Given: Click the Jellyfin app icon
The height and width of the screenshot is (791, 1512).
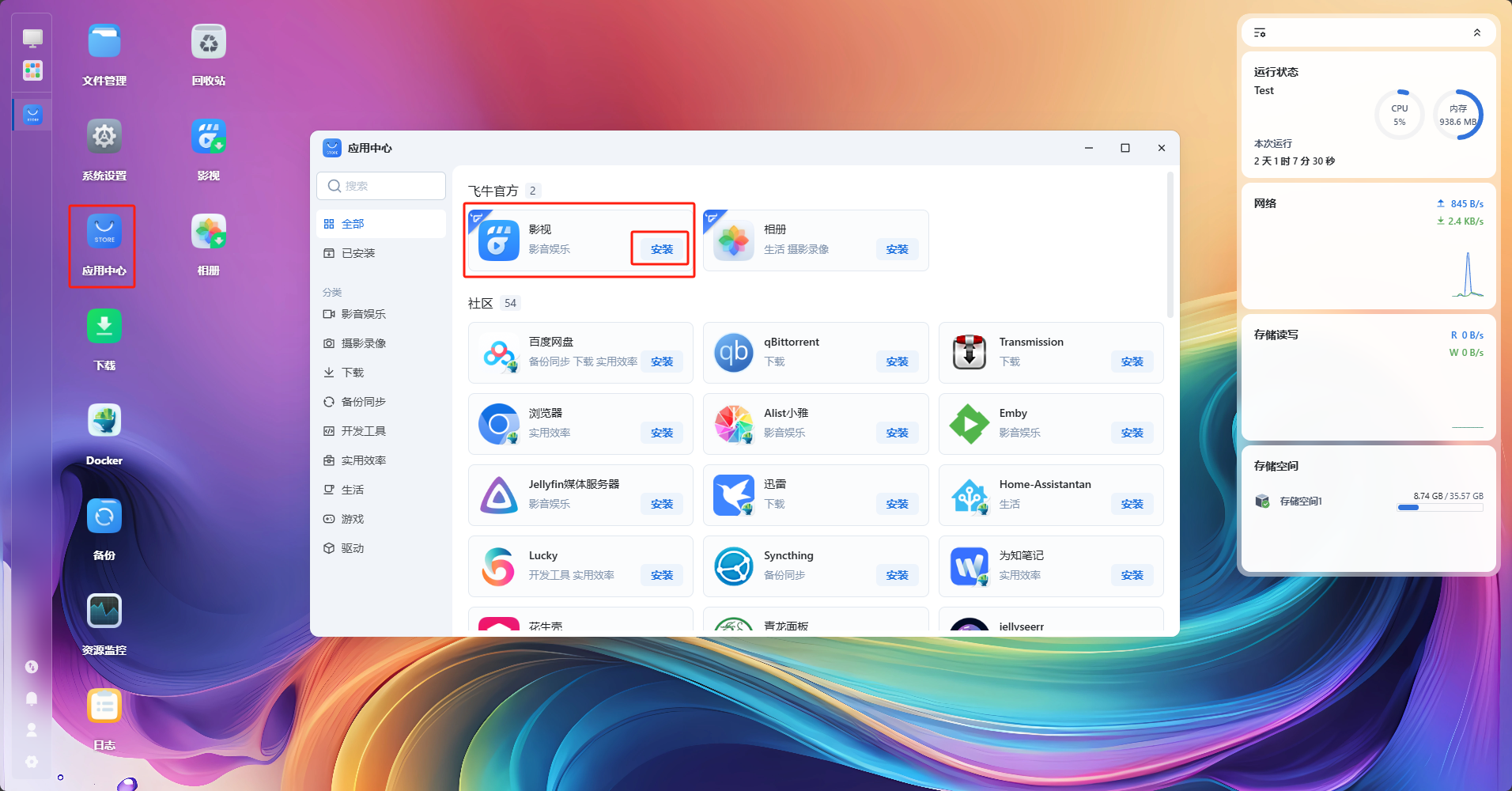Looking at the screenshot, I should click(x=499, y=495).
